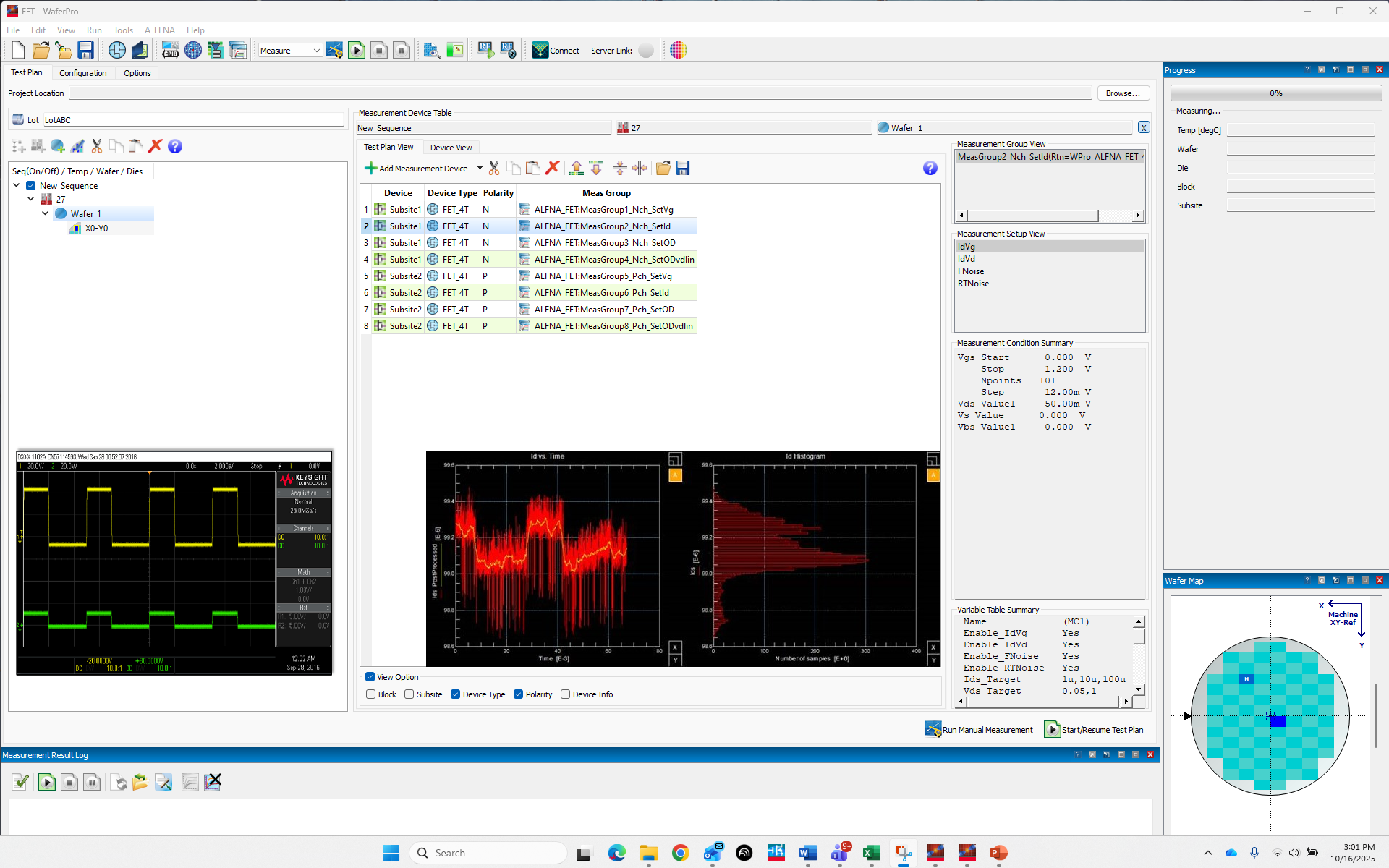Pause the measurement from the toolbar
This screenshot has width=1389, height=868.
coord(402,50)
